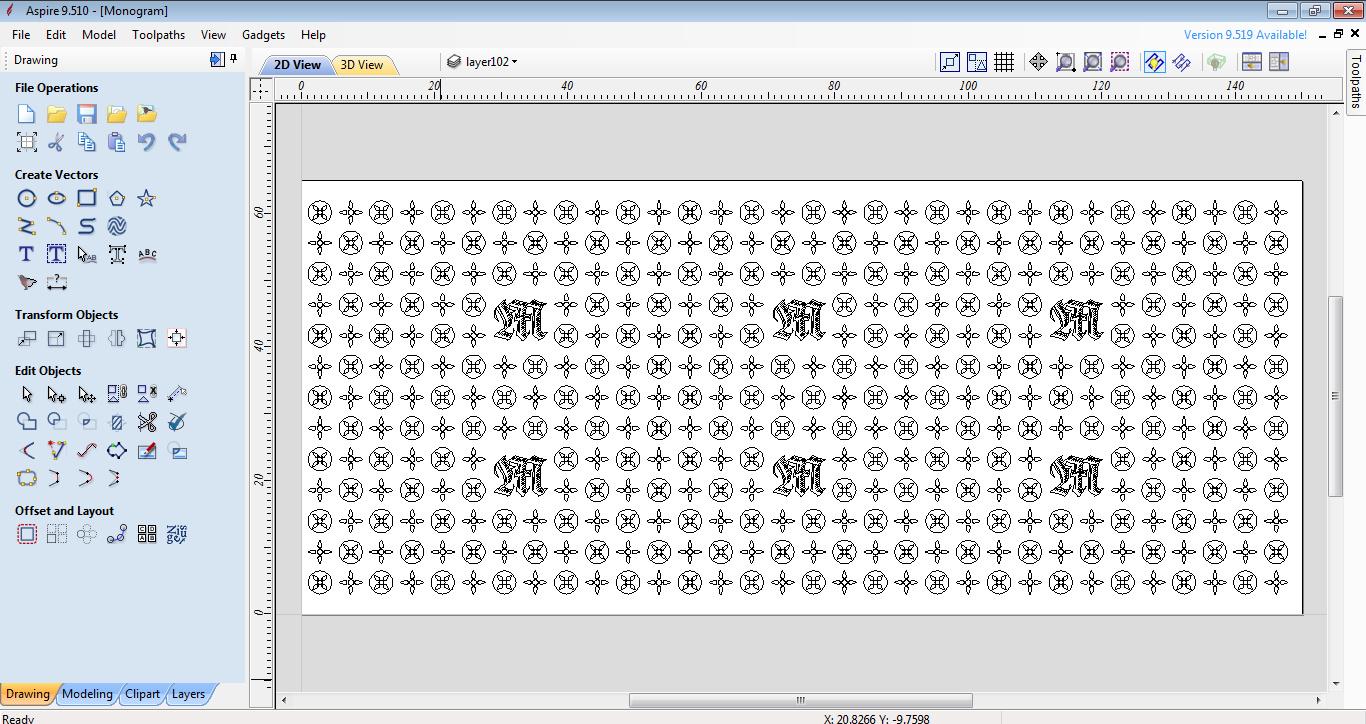Select the Draw Rectangle tool

click(87, 198)
